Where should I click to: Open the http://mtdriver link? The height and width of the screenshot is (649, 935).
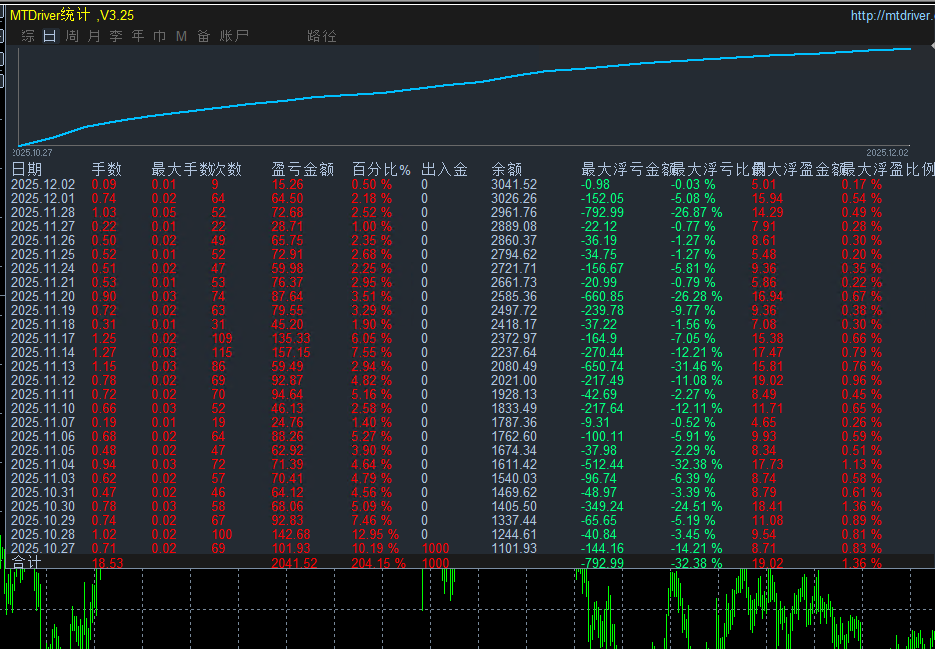click(893, 16)
